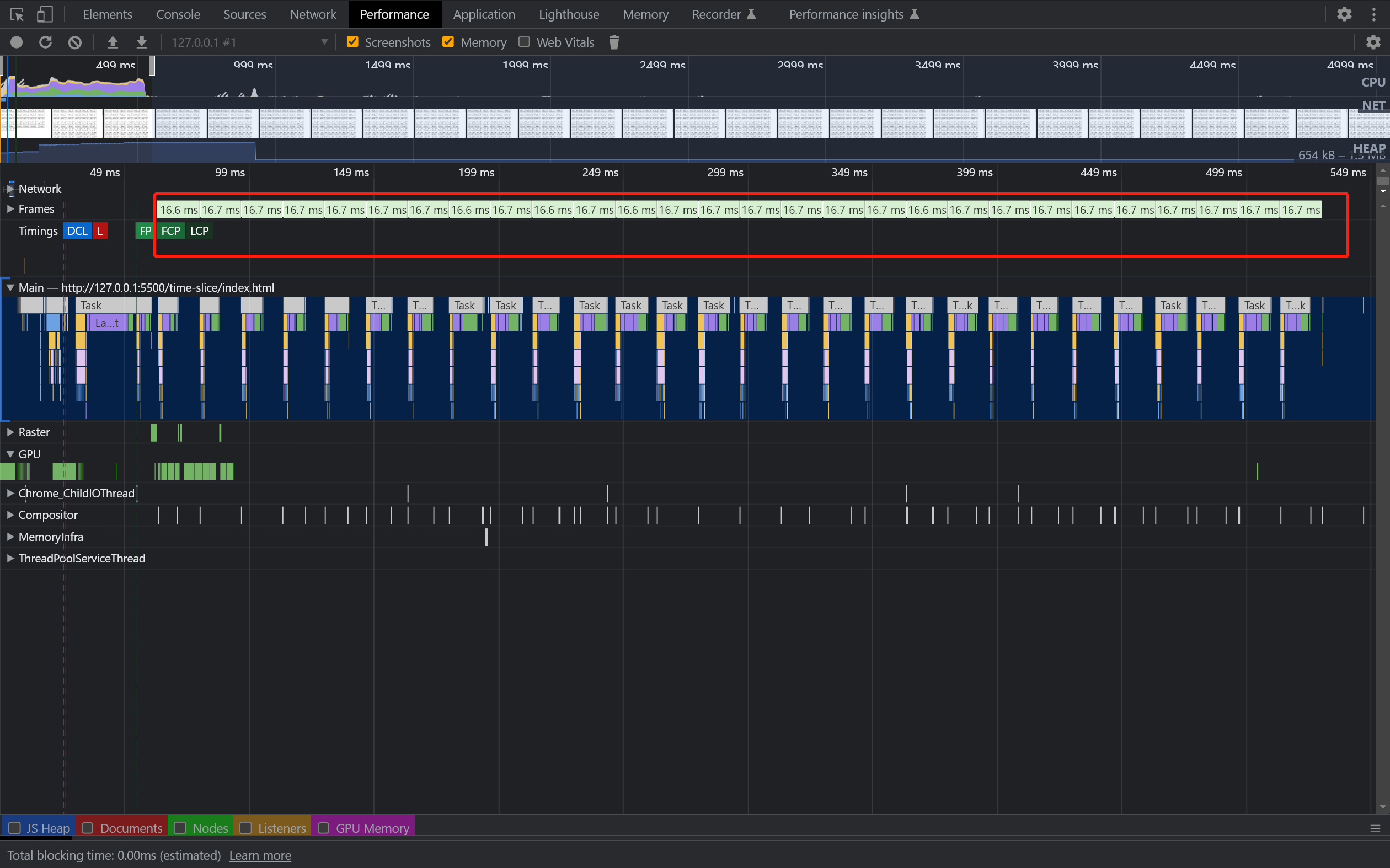
Task: Select the DCL timing marker
Action: click(x=78, y=231)
